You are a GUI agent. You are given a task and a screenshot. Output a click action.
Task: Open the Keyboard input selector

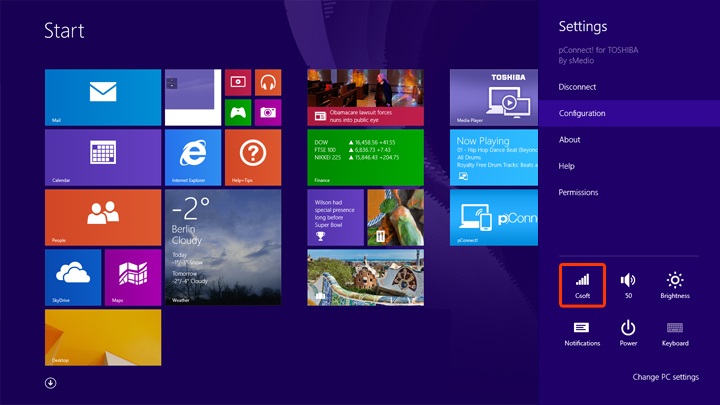click(675, 332)
